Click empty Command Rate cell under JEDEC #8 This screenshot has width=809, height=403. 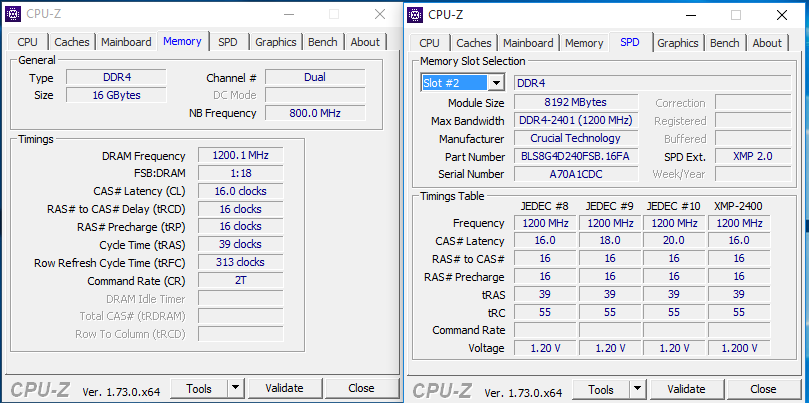[x=545, y=330]
